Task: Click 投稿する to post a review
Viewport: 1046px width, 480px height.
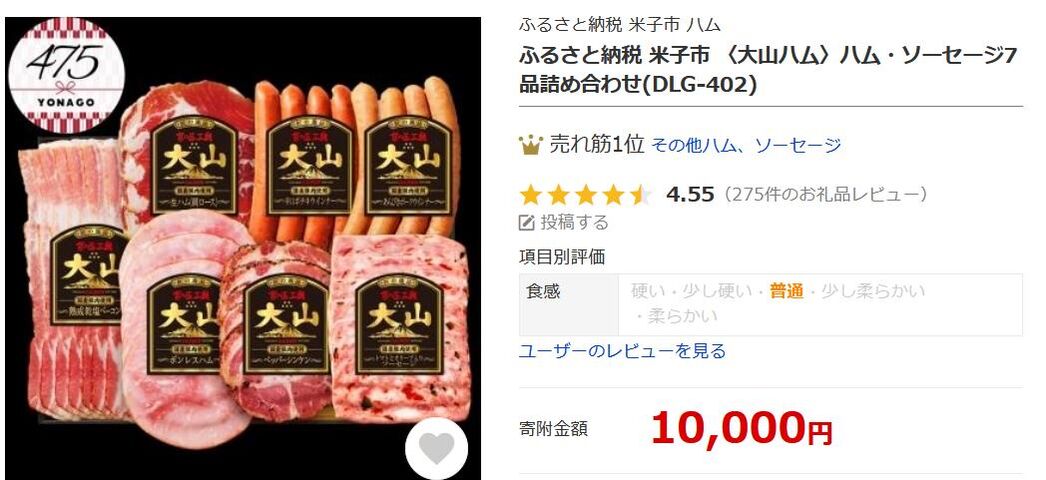Action: (x=574, y=222)
